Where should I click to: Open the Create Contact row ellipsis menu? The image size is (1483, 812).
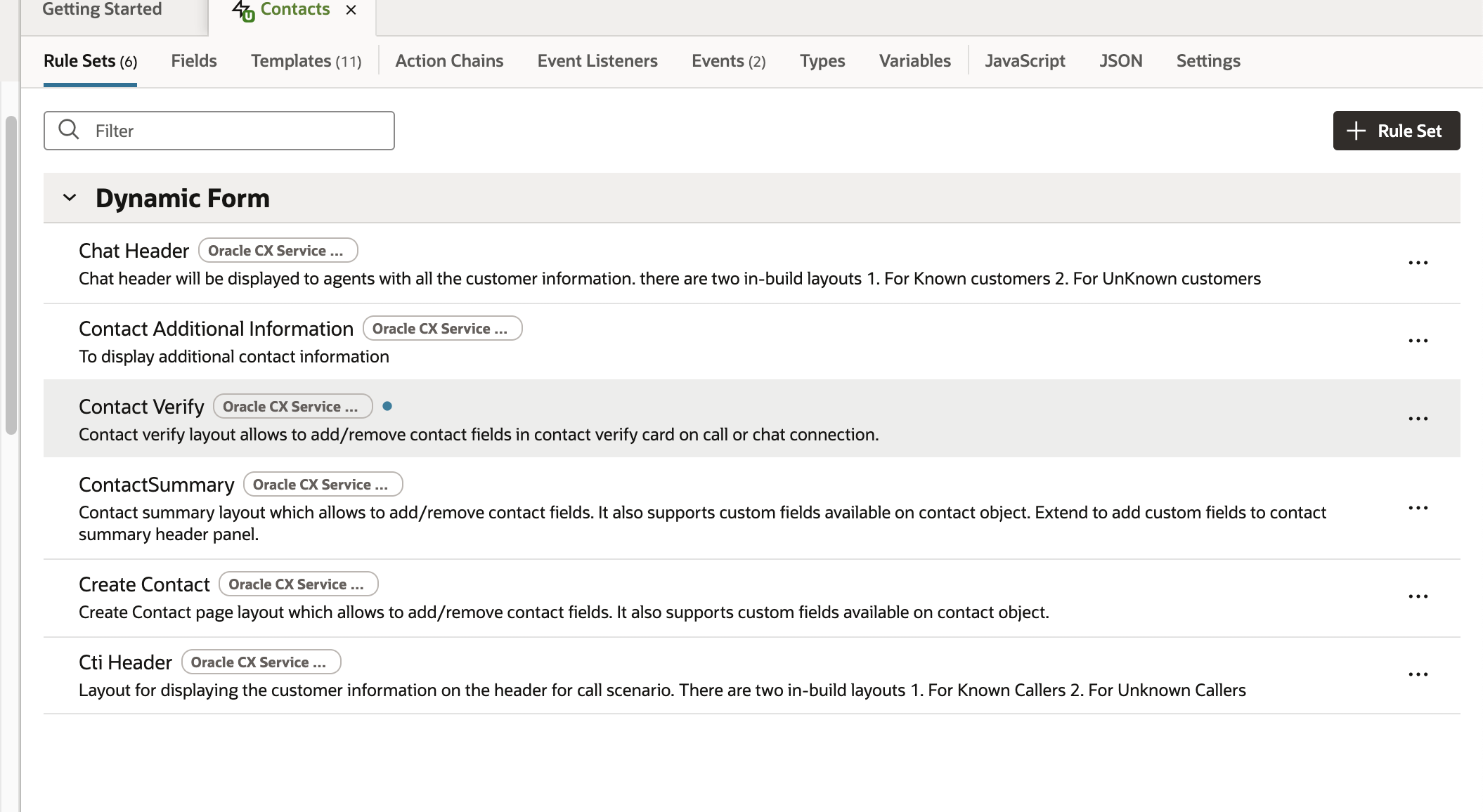1418,596
